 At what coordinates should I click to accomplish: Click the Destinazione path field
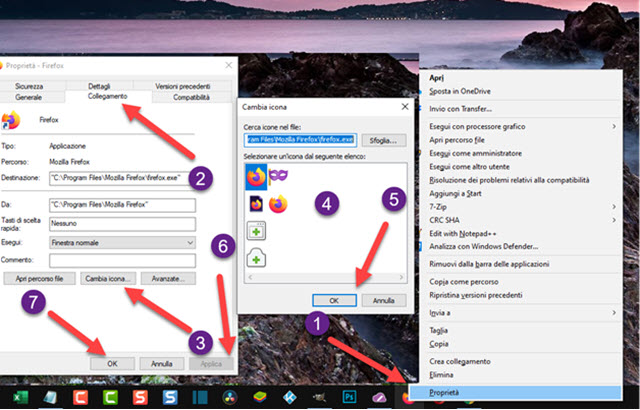[x=122, y=178]
